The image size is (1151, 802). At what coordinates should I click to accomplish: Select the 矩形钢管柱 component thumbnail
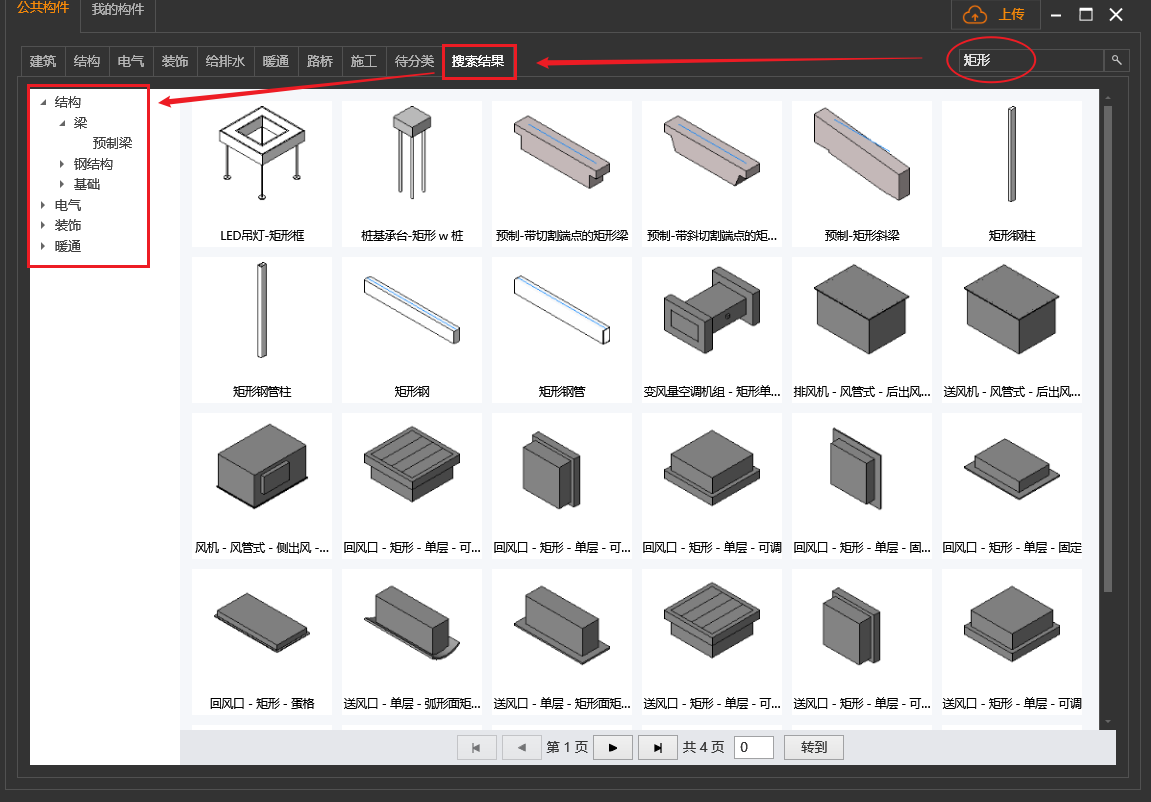pyautogui.click(x=262, y=329)
